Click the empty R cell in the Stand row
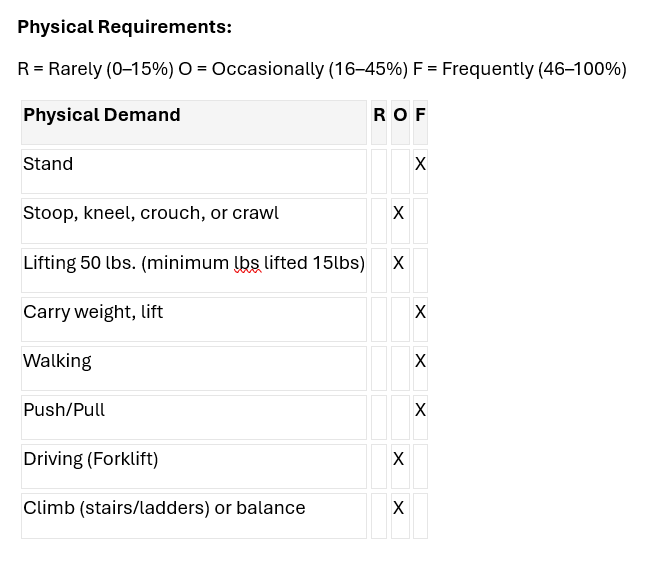Image resolution: width=655 pixels, height=577 pixels. 379,171
